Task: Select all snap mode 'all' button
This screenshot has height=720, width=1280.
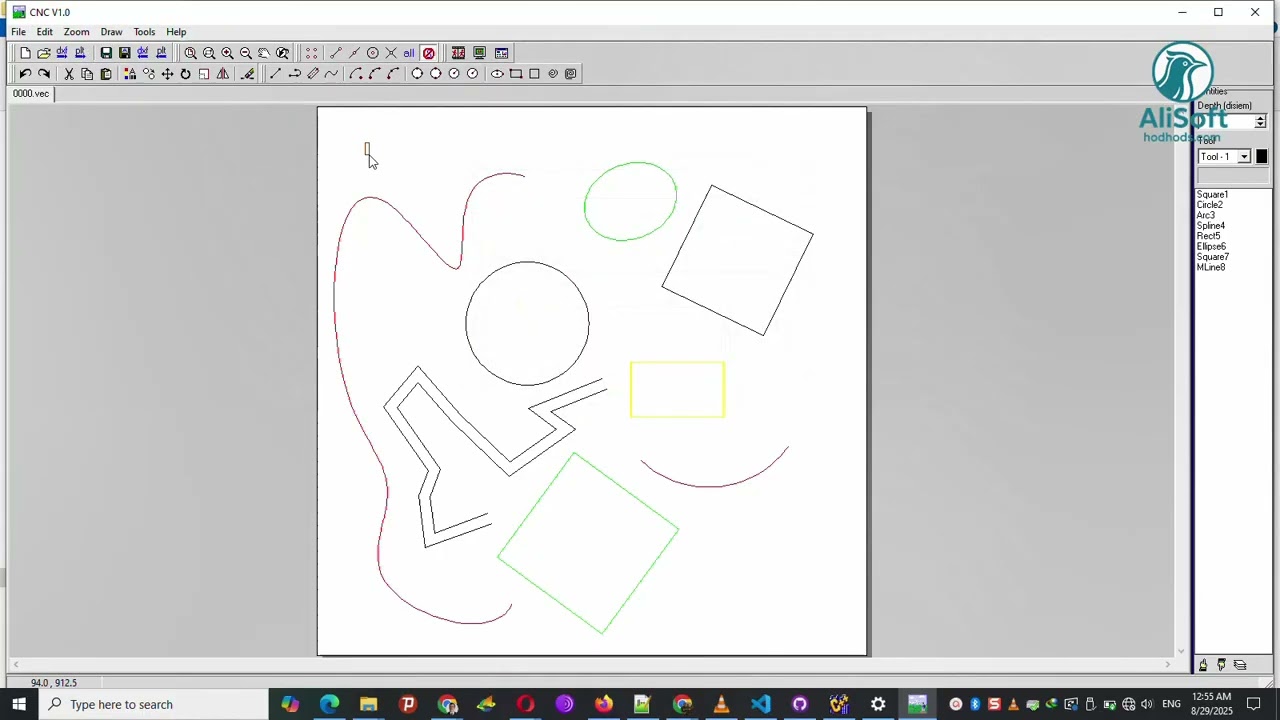Action: pos(409,53)
